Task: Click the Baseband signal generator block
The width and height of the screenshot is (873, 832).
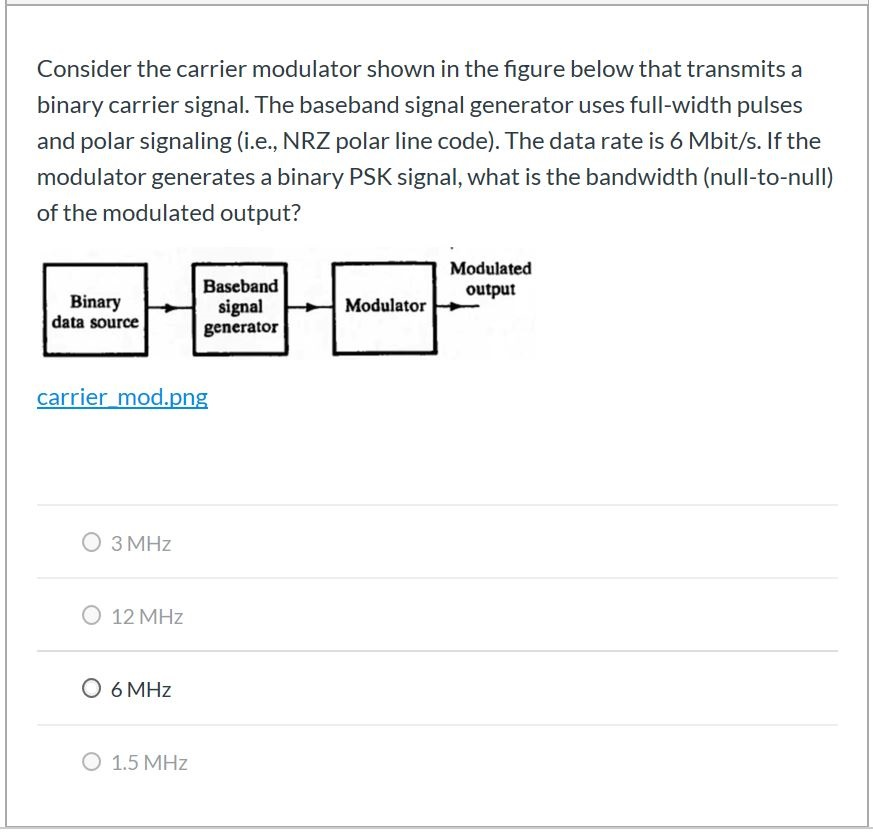Action: tap(239, 307)
